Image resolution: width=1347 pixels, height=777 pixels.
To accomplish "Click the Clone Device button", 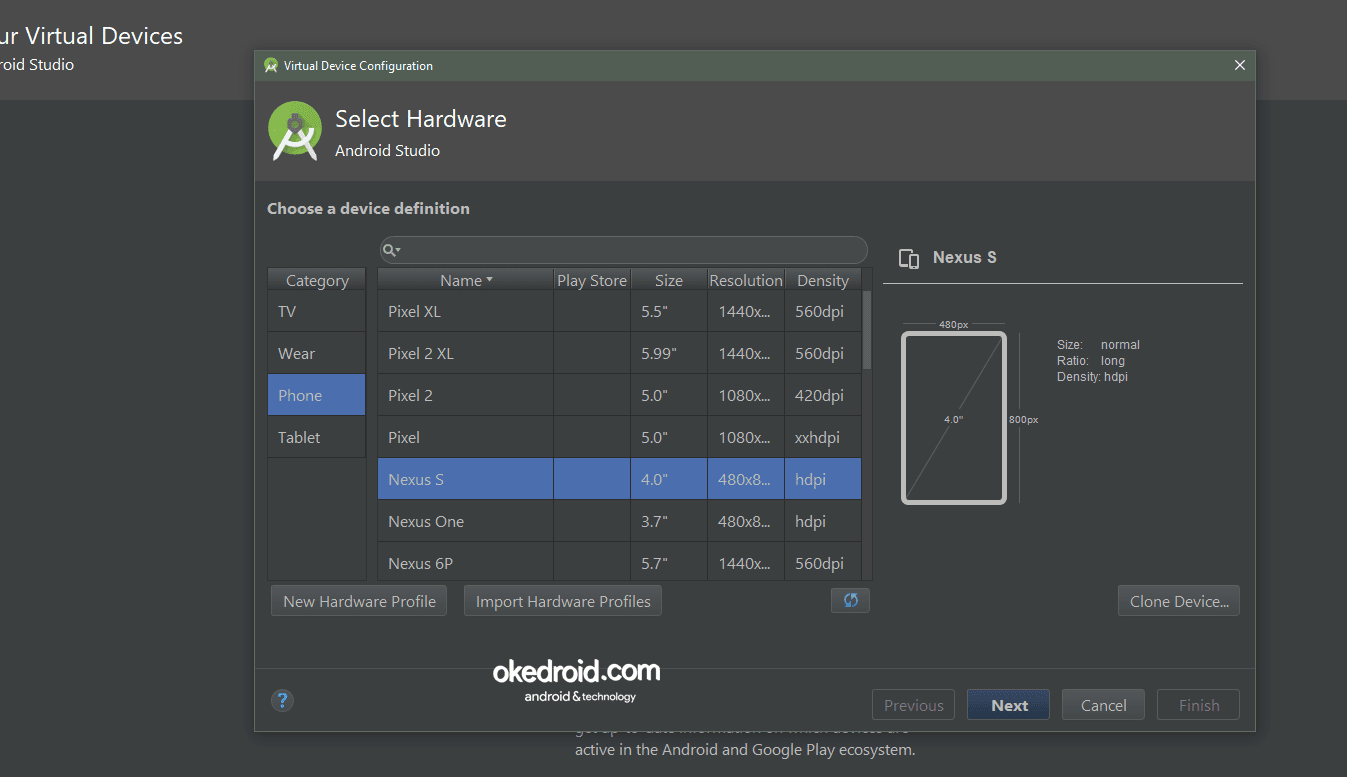I will (x=1179, y=601).
